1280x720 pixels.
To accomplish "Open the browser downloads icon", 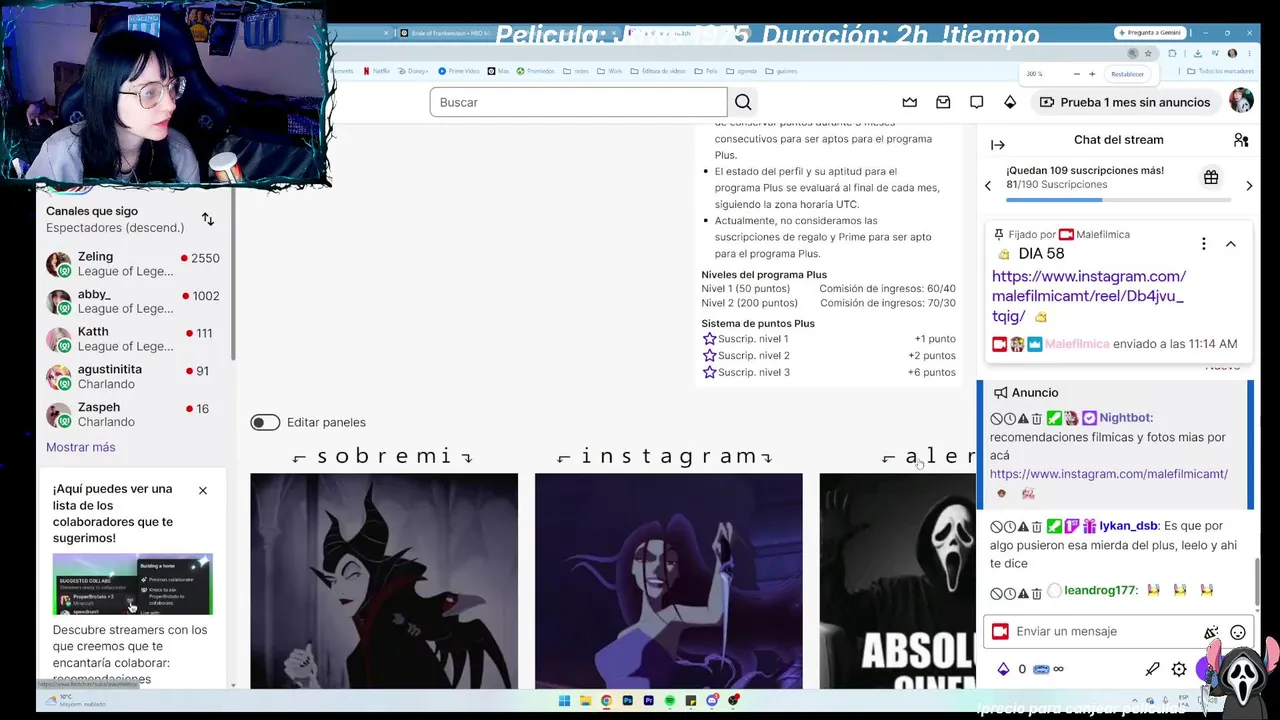I will (x=1198, y=53).
